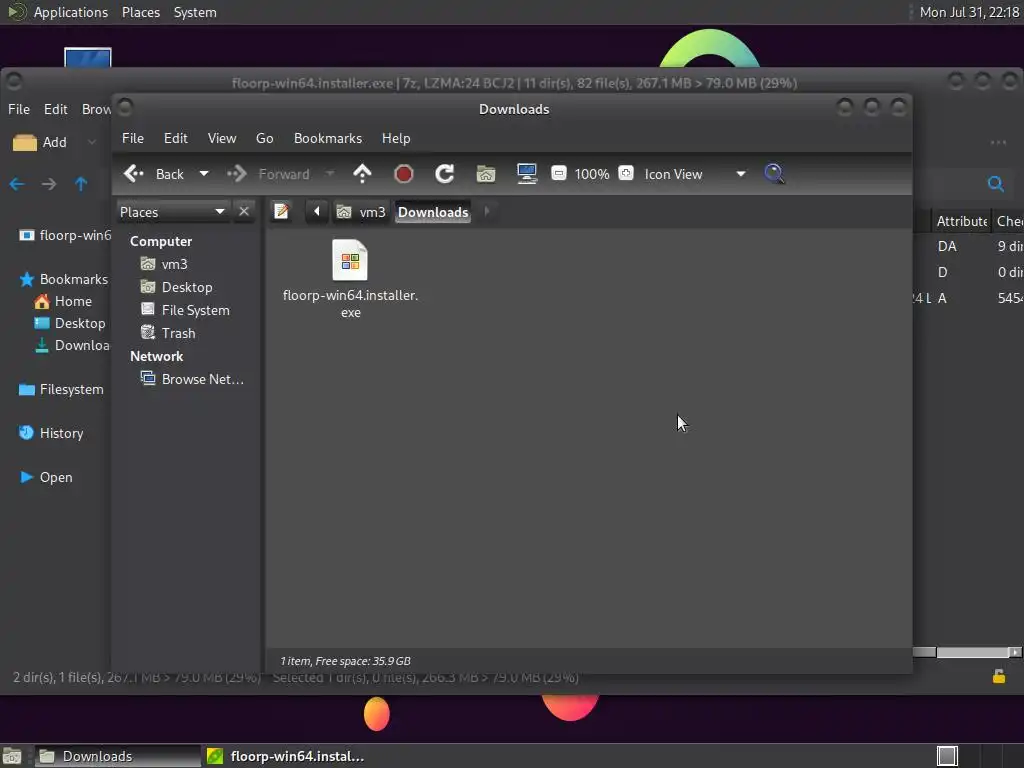Click Home in the archiver sidebar
The width and height of the screenshot is (1024, 768).
63,302
